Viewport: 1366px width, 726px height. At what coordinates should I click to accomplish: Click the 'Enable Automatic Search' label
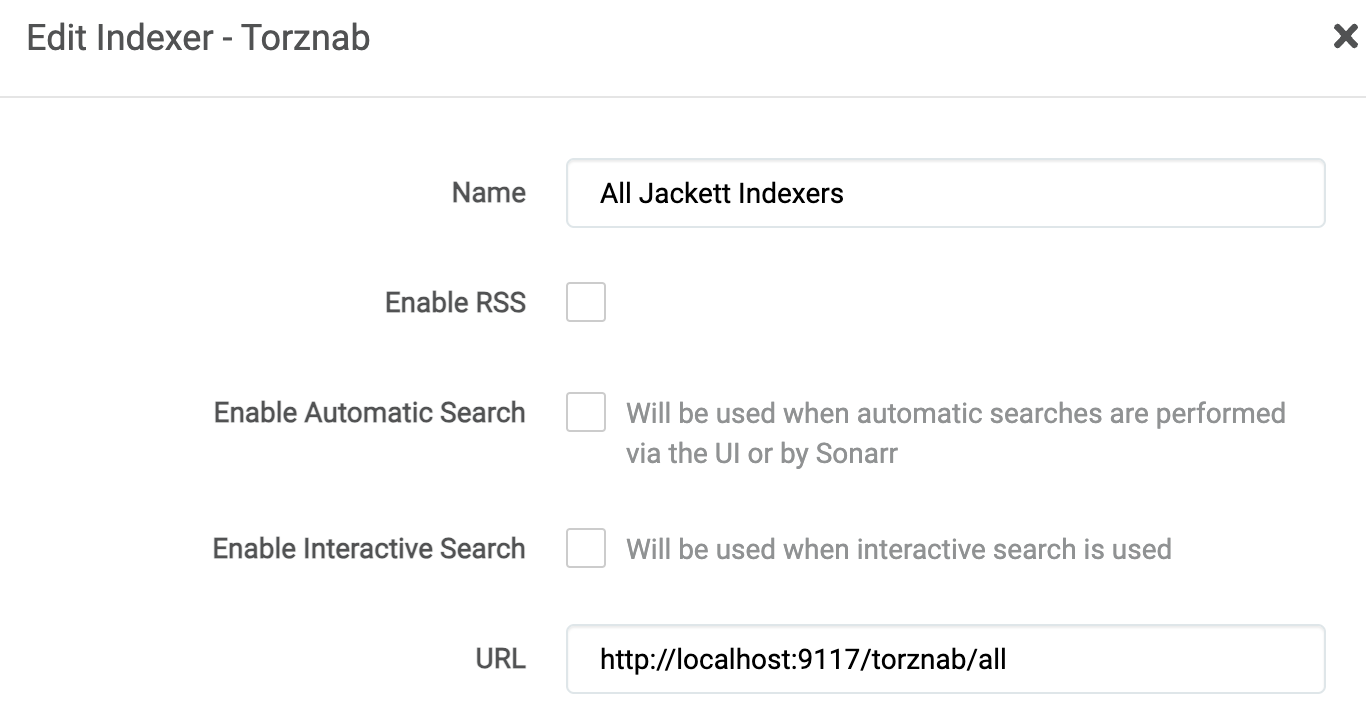(368, 413)
